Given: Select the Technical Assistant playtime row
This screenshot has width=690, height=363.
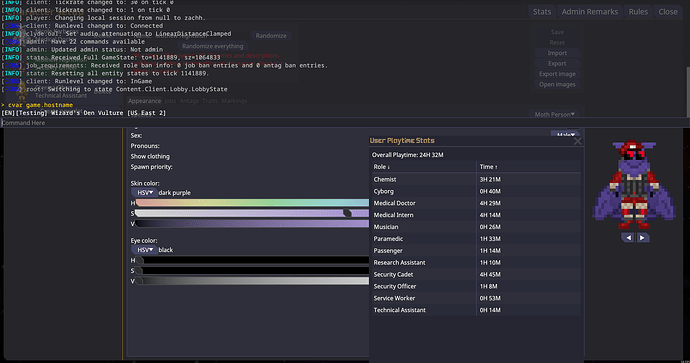Looking at the screenshot, I should pyautogui.click(x=476, y=310).
